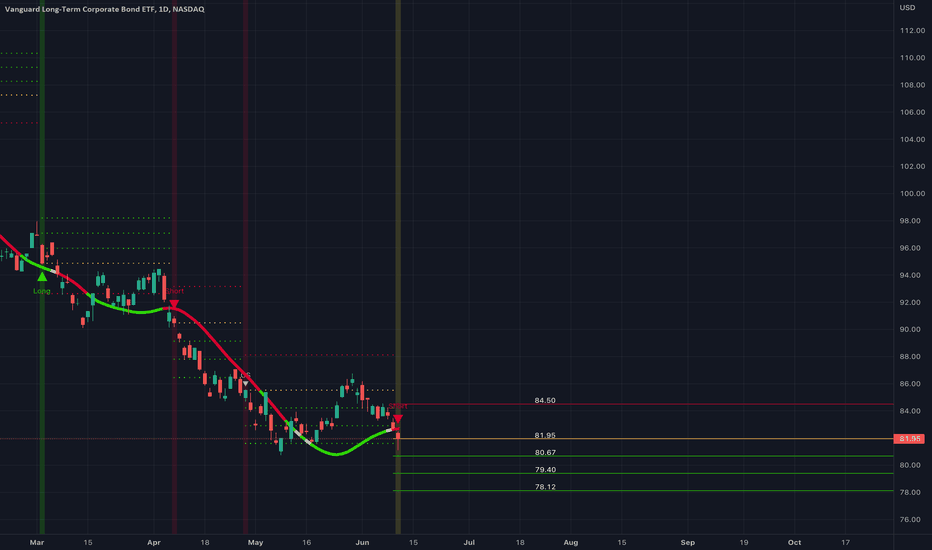Click the 96.00 price axis label
Screen dimensions: 932x550
(912, 248)
